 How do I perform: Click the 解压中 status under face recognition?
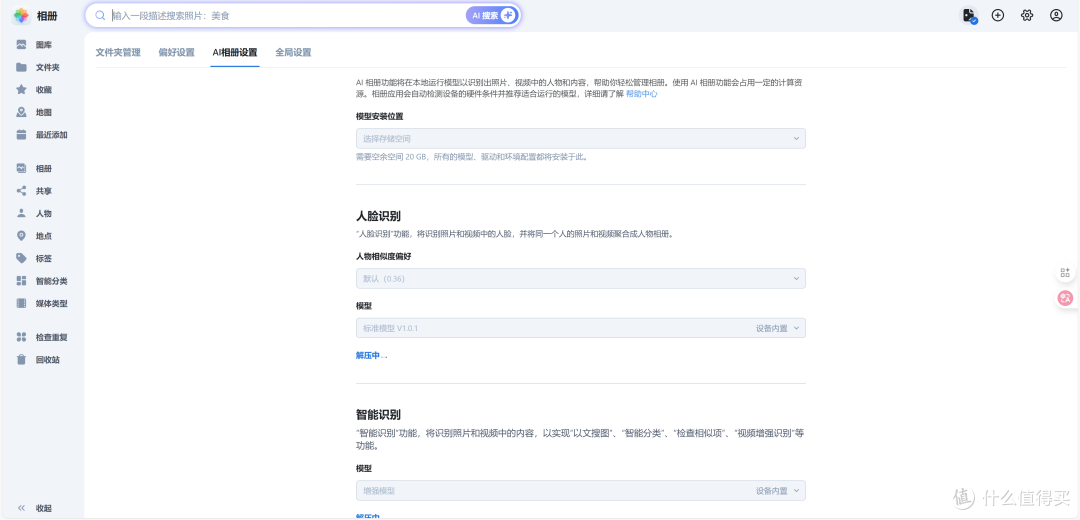371,355
